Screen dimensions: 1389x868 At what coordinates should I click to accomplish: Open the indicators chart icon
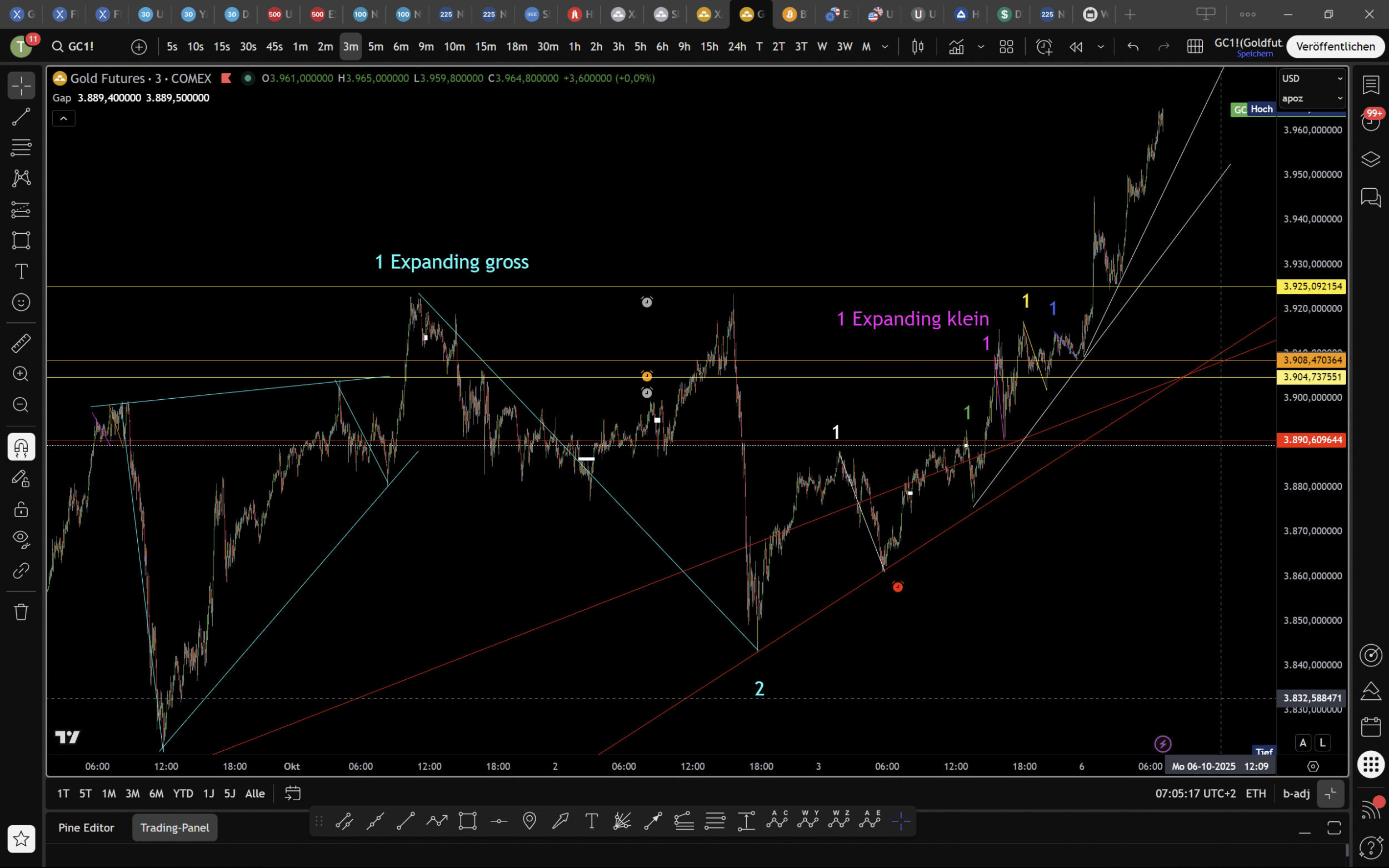click(x=956, y=47)
